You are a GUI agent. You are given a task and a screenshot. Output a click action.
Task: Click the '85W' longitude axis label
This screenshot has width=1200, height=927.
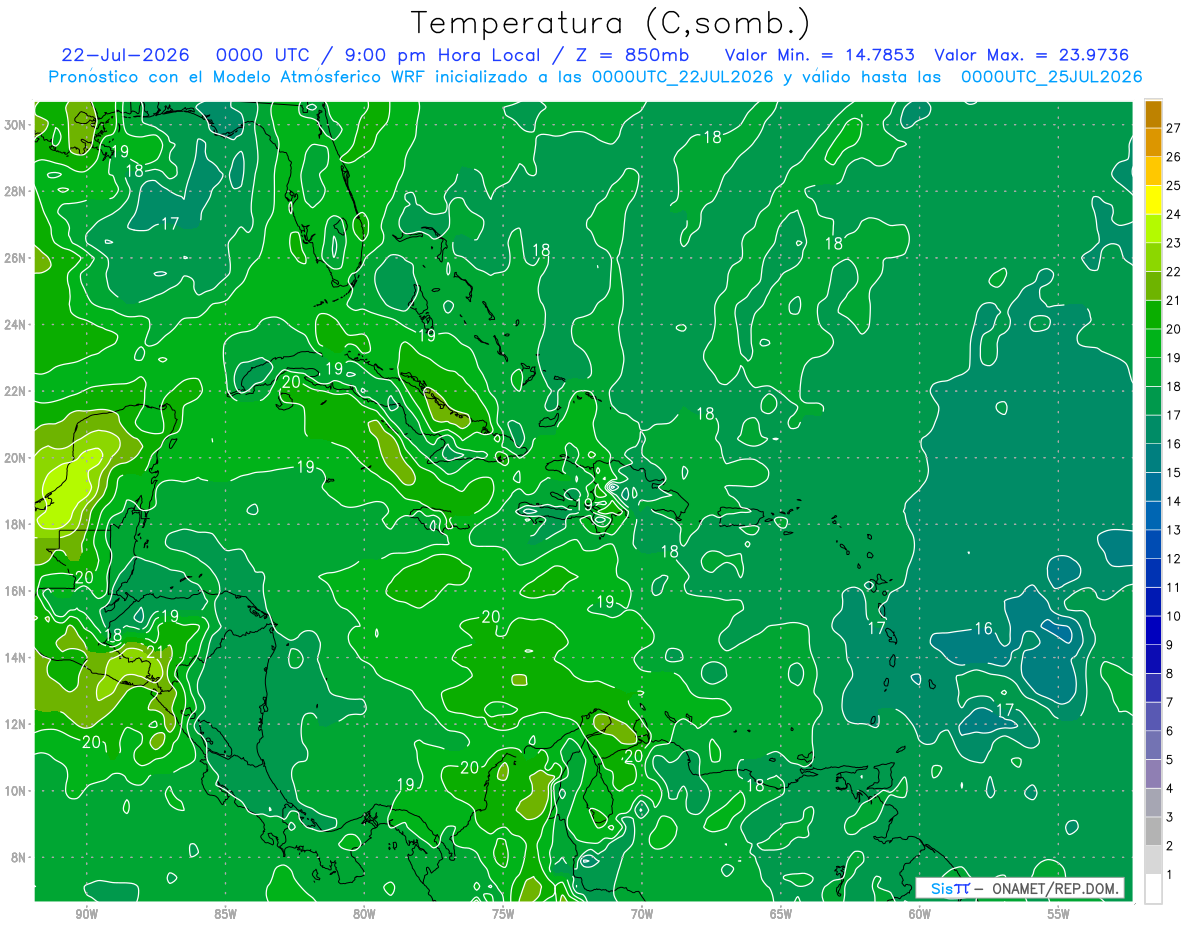click(x=225, y=914)
